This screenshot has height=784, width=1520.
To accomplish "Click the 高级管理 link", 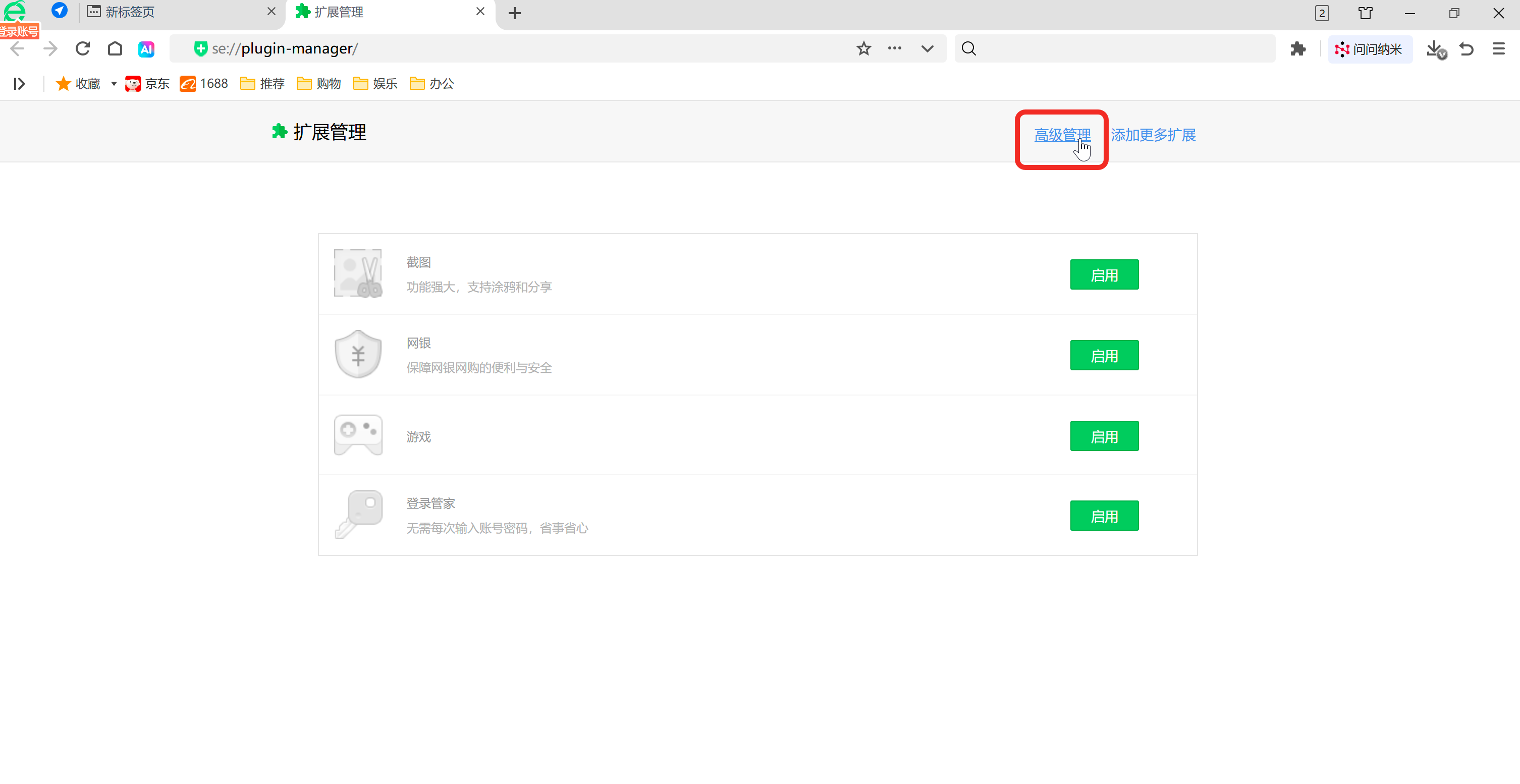I will [1062, 135].
